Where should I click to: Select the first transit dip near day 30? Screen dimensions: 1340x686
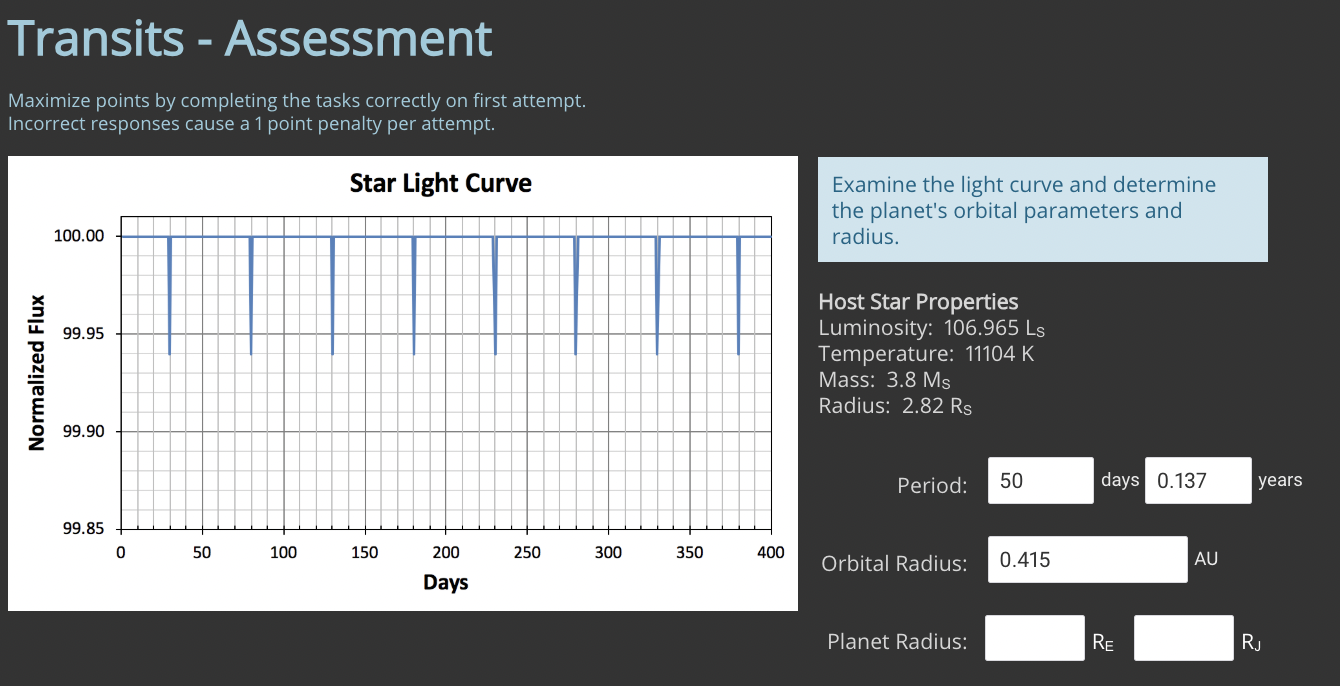[x=169, y=290]
